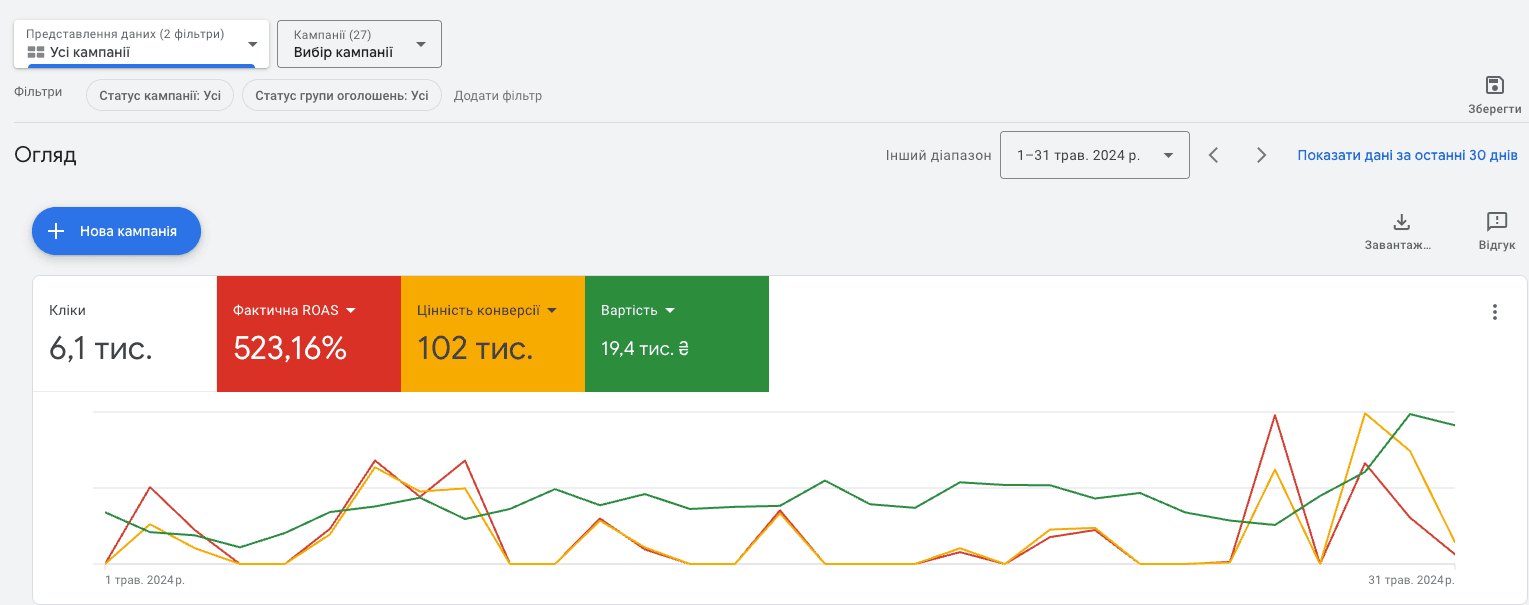Click the download (Завантажити) arrow icon
1529x605 pixels.
coord(1401,221)
